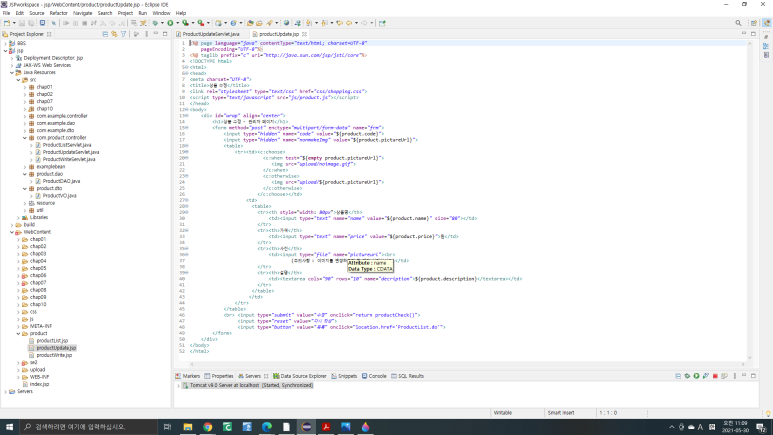Collapse the Java Resources node
773x435 pixels.
[12, 72]
